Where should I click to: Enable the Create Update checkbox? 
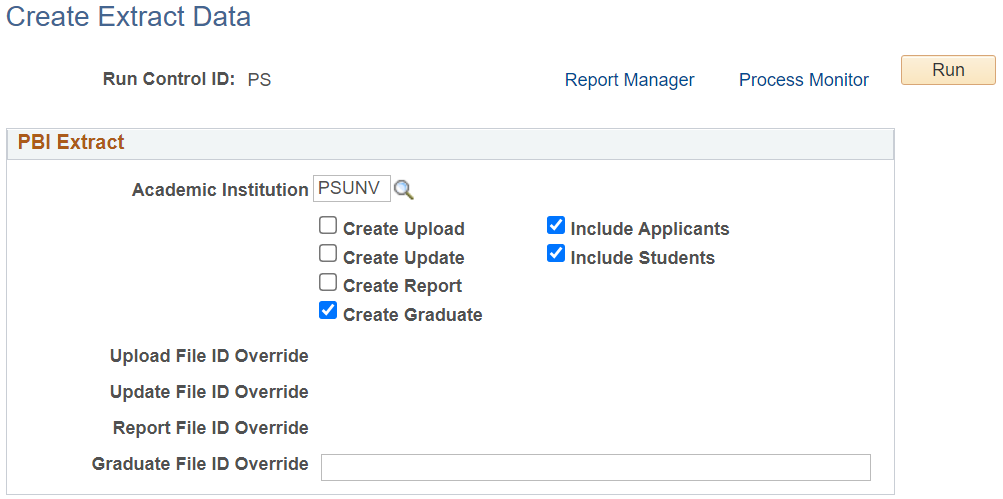tap(328, 255)
